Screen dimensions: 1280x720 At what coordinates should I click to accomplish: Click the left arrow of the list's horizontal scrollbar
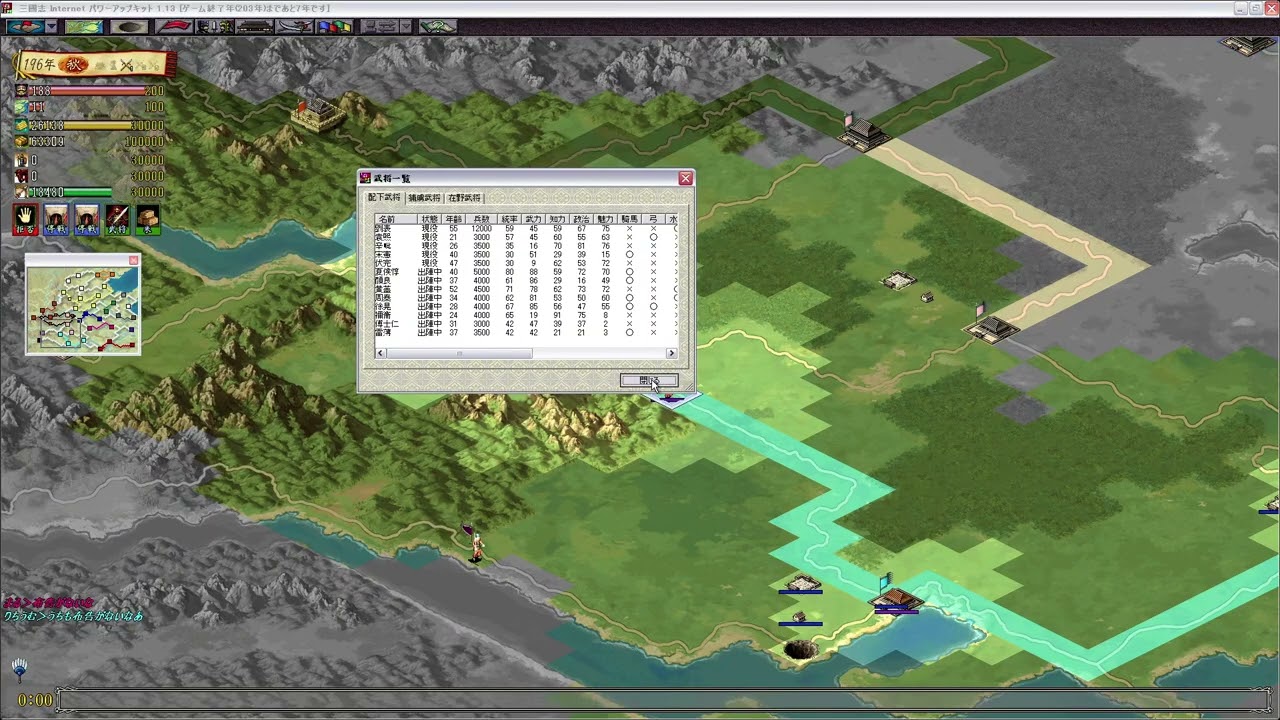click(x=381, y=353)
